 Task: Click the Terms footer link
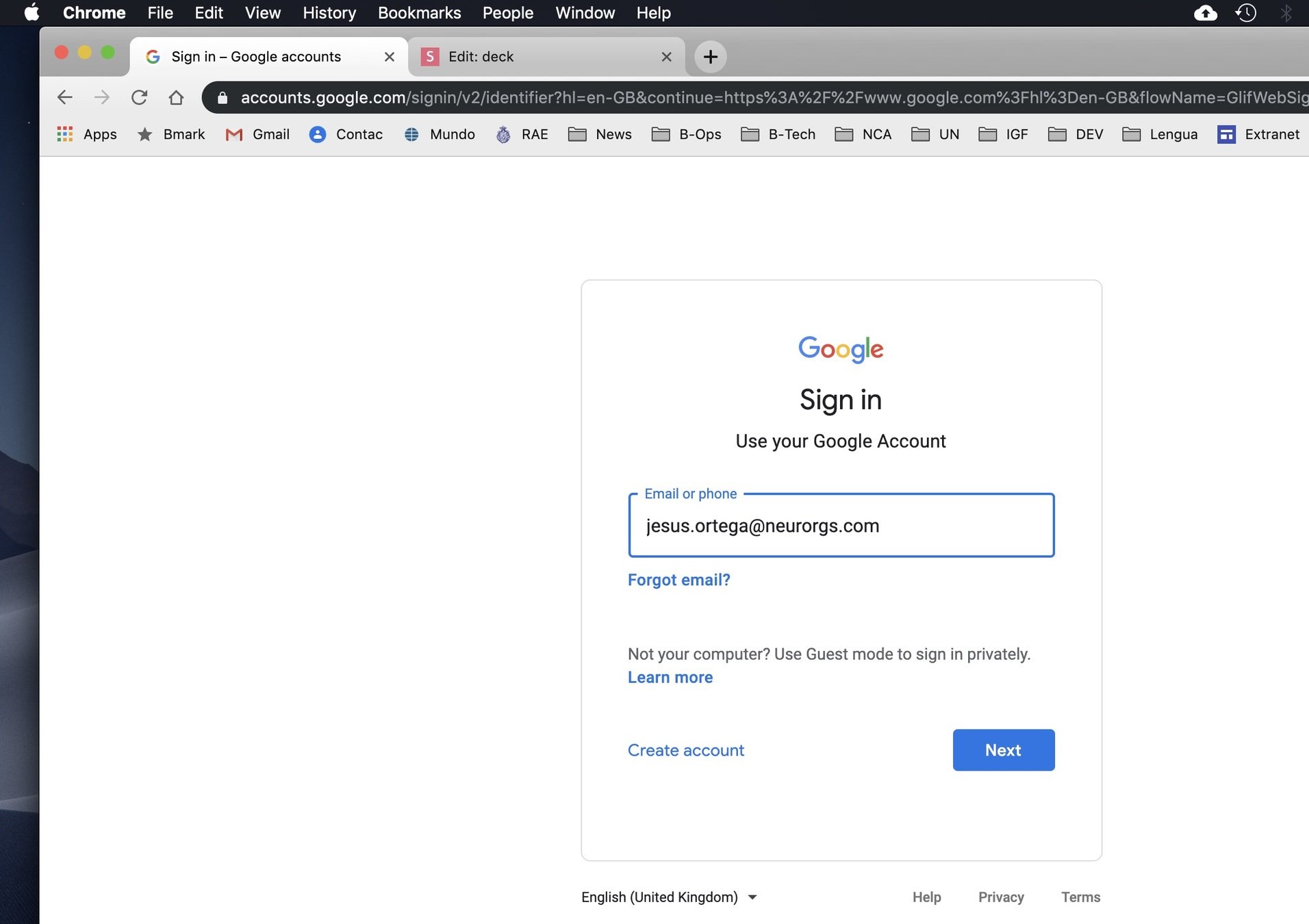[1080, 897]
